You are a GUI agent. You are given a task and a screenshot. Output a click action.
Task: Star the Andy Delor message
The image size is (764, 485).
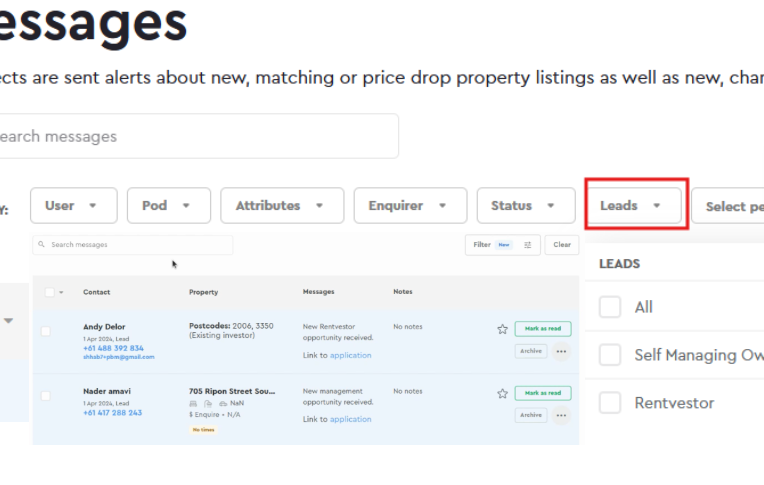click(502, 330)
